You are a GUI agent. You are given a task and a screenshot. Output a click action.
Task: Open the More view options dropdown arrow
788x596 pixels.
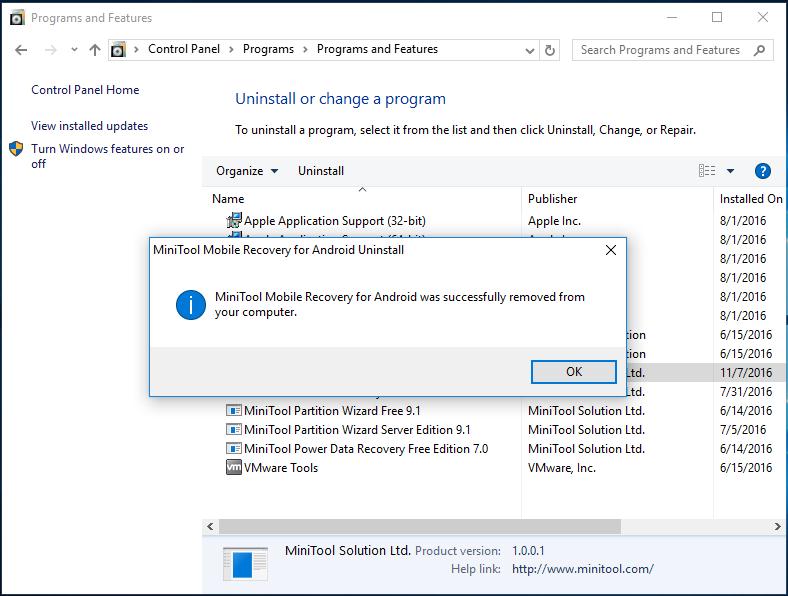click(730, 171)
